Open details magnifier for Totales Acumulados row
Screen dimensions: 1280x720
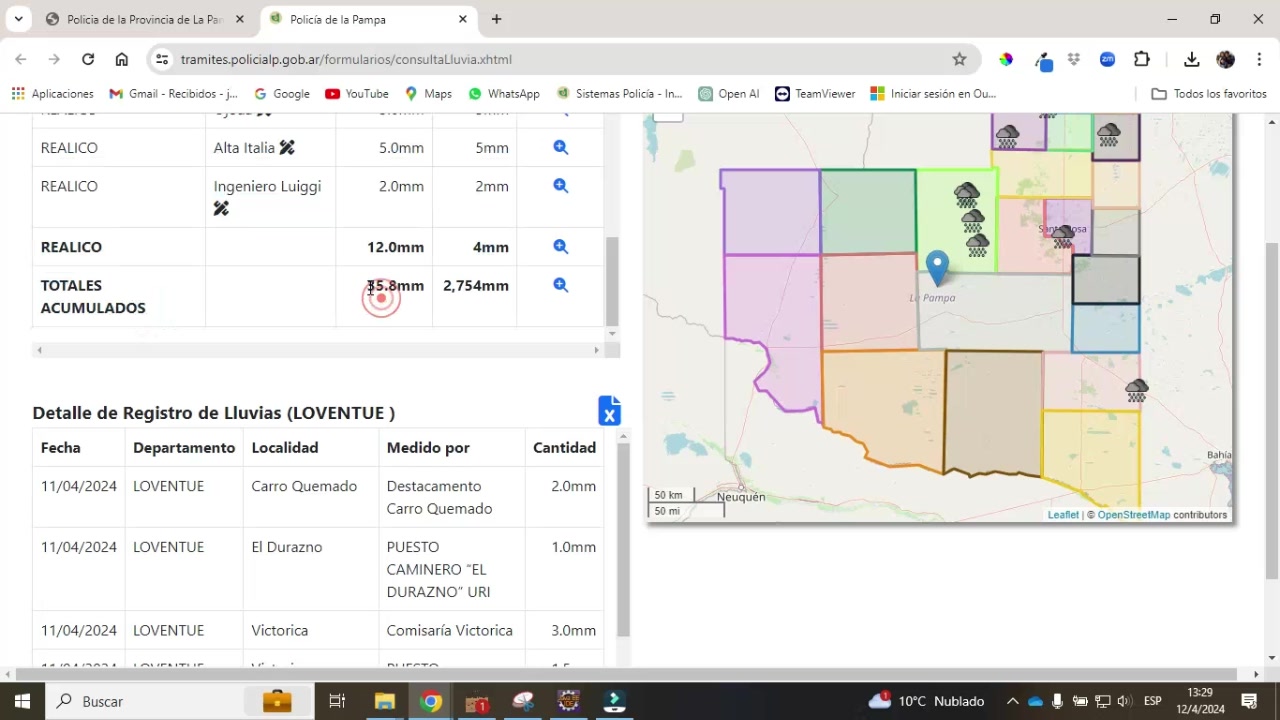click(561, 285)
